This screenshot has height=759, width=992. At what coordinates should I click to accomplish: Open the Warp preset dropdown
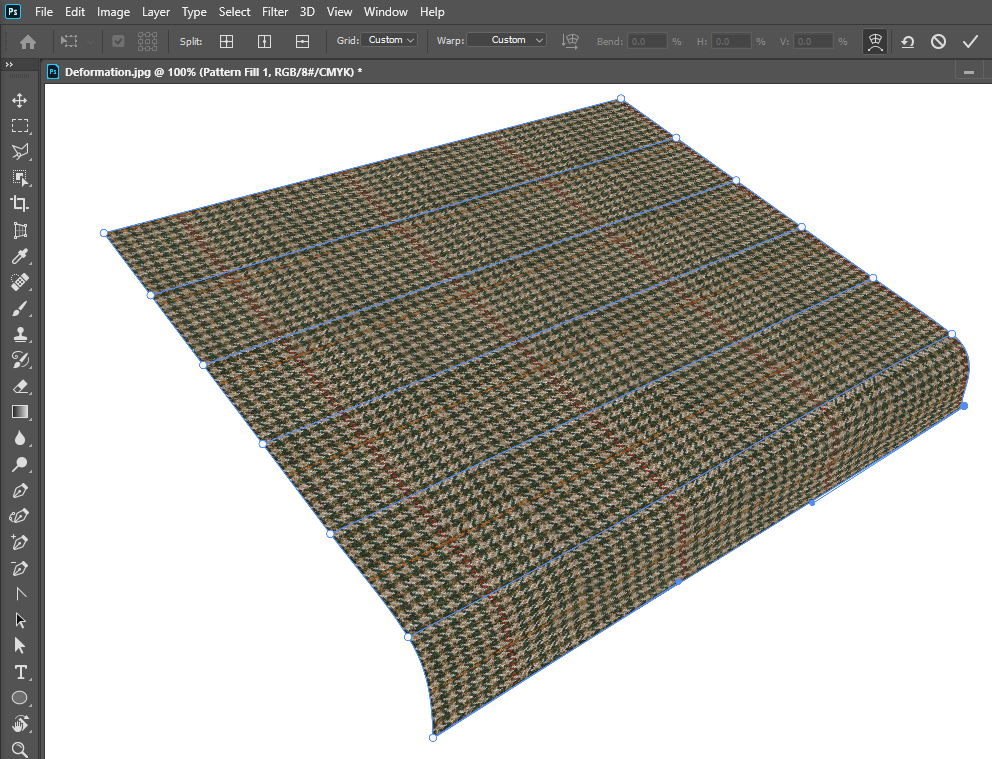[x=506, y=40]
